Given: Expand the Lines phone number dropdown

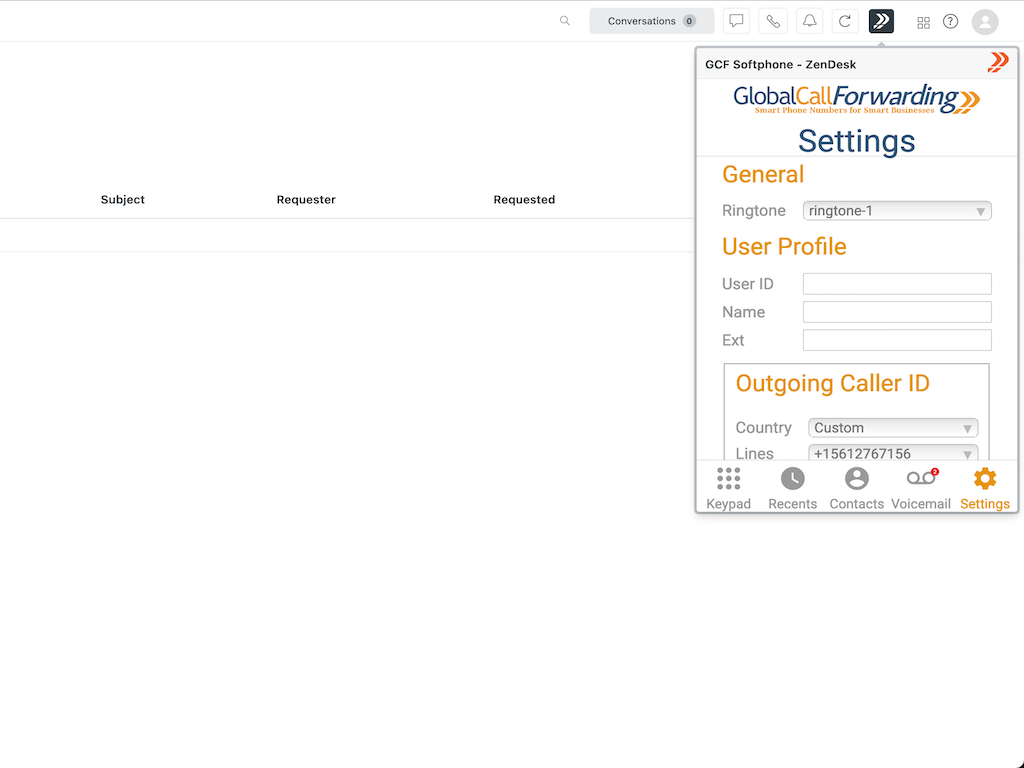Looking at the screenshot, I should coord(893,454).
